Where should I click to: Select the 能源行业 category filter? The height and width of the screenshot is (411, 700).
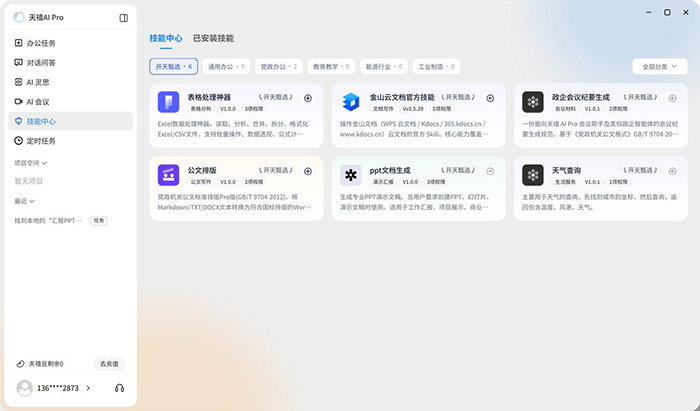384,66
